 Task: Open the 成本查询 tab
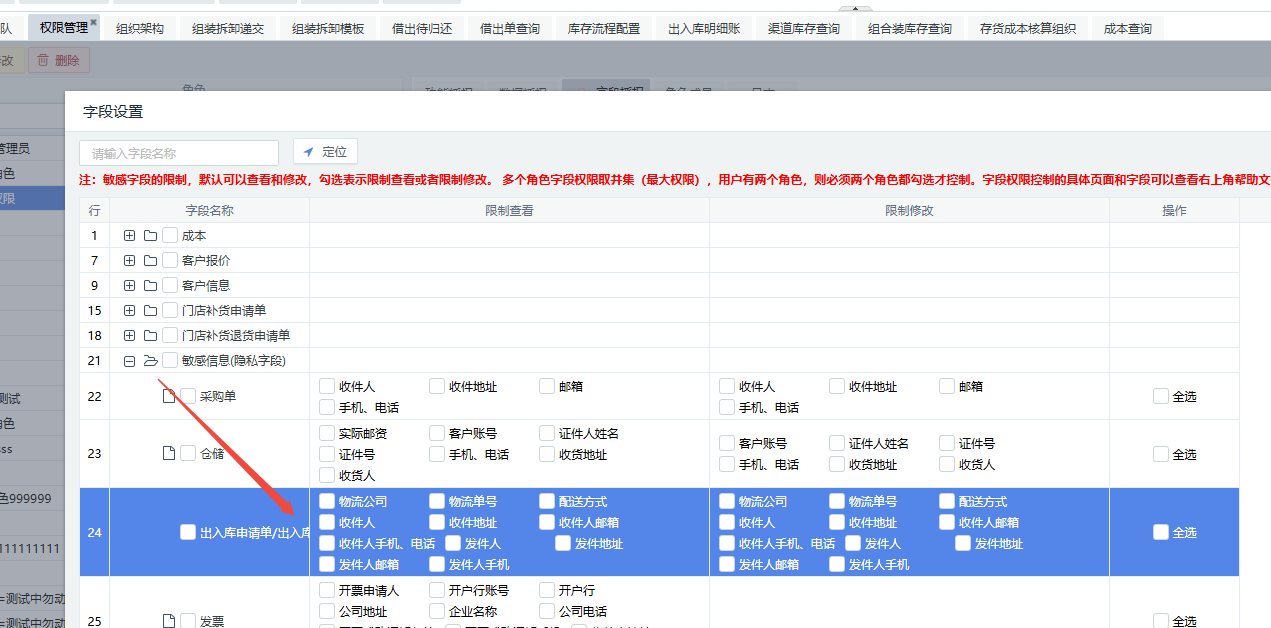tap(1127, 29)
